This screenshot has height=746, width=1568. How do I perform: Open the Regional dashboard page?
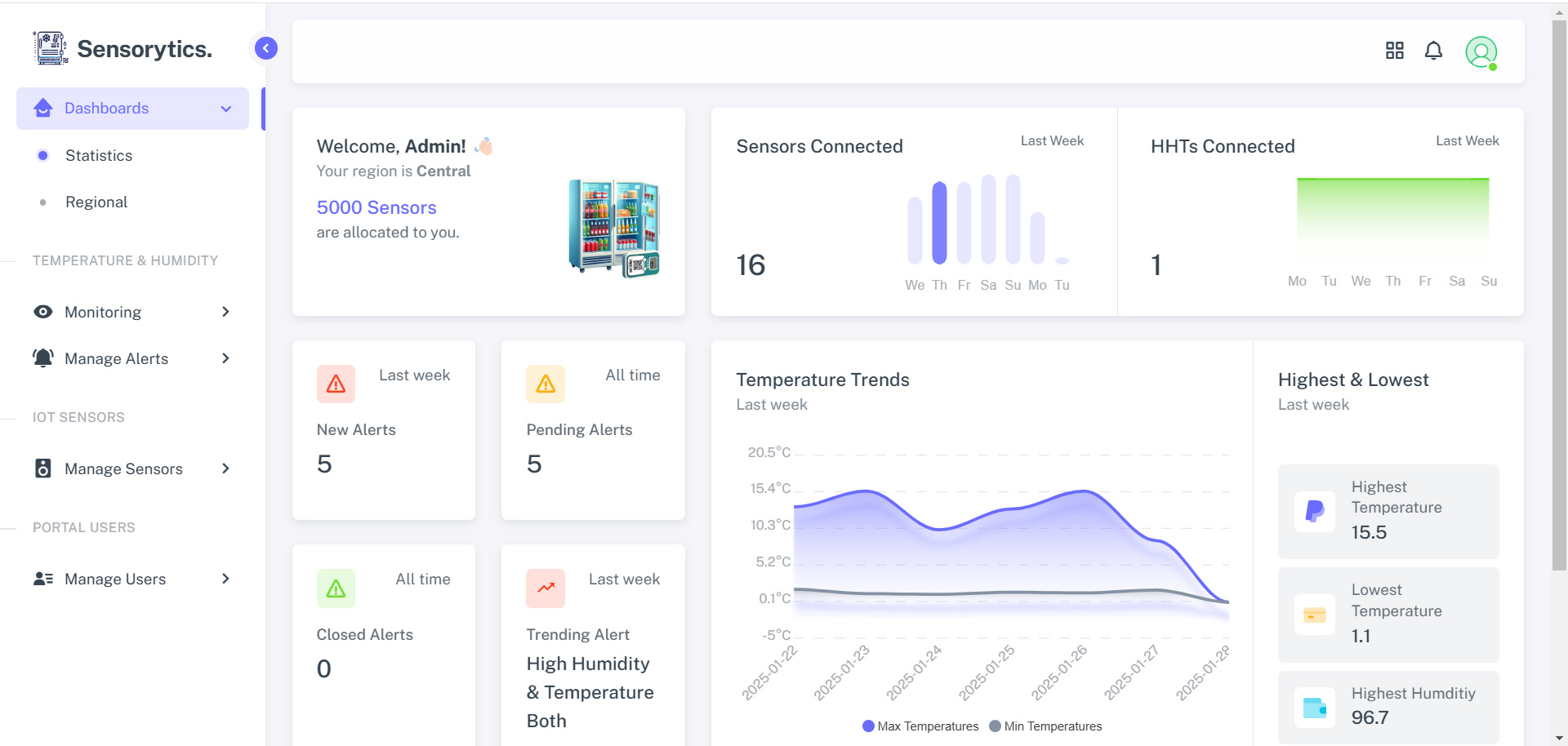[x=96, y=202]
